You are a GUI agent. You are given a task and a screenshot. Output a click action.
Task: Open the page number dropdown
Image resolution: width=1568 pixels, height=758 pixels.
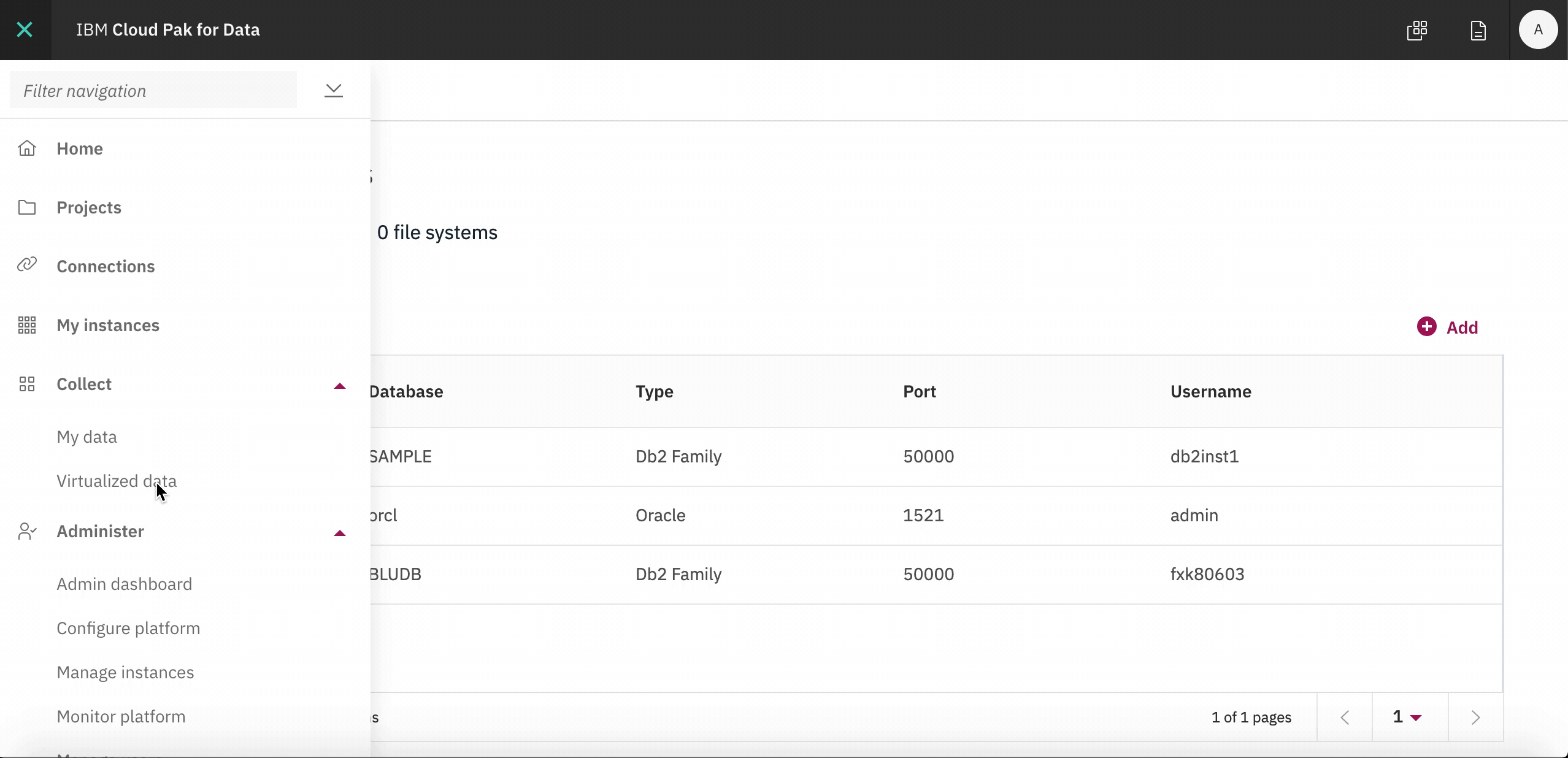[x=1409, y=717]
